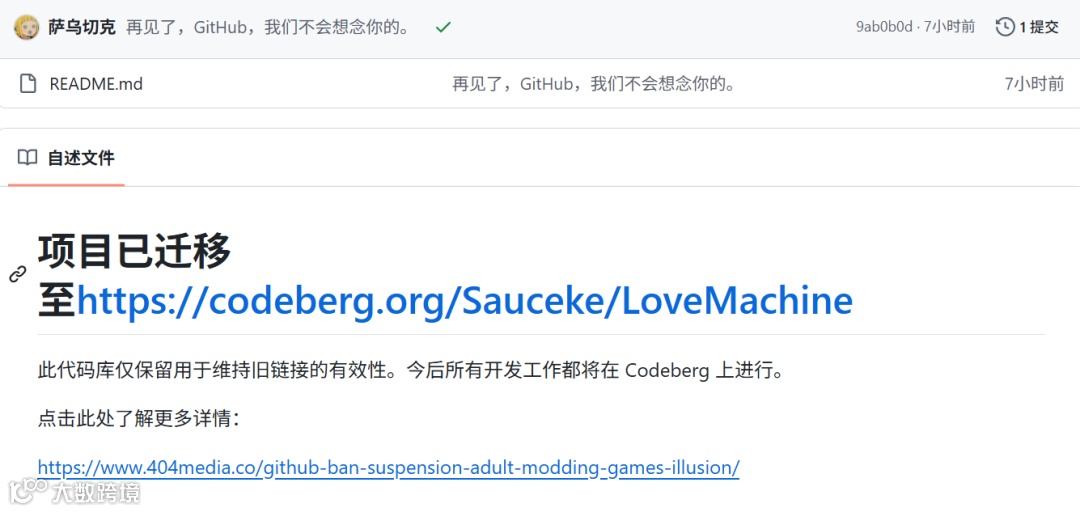Click the 项目已迁移 heading text
The image size is (1080, 512).
click(134, 252)
